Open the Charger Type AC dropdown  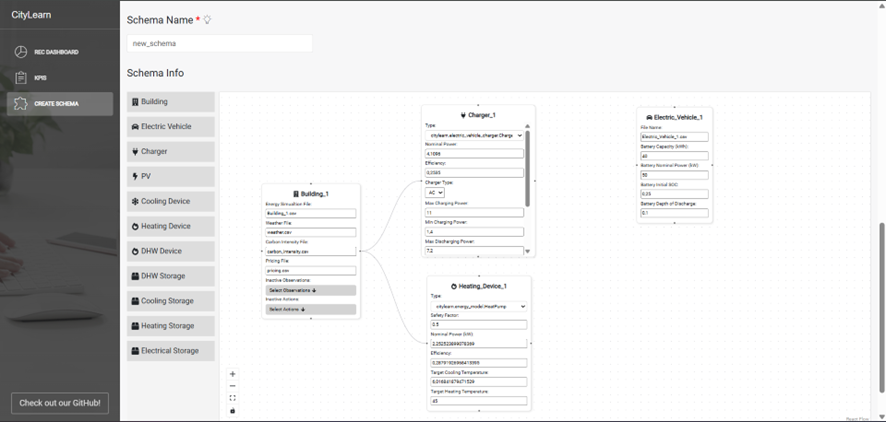(434, 193)
